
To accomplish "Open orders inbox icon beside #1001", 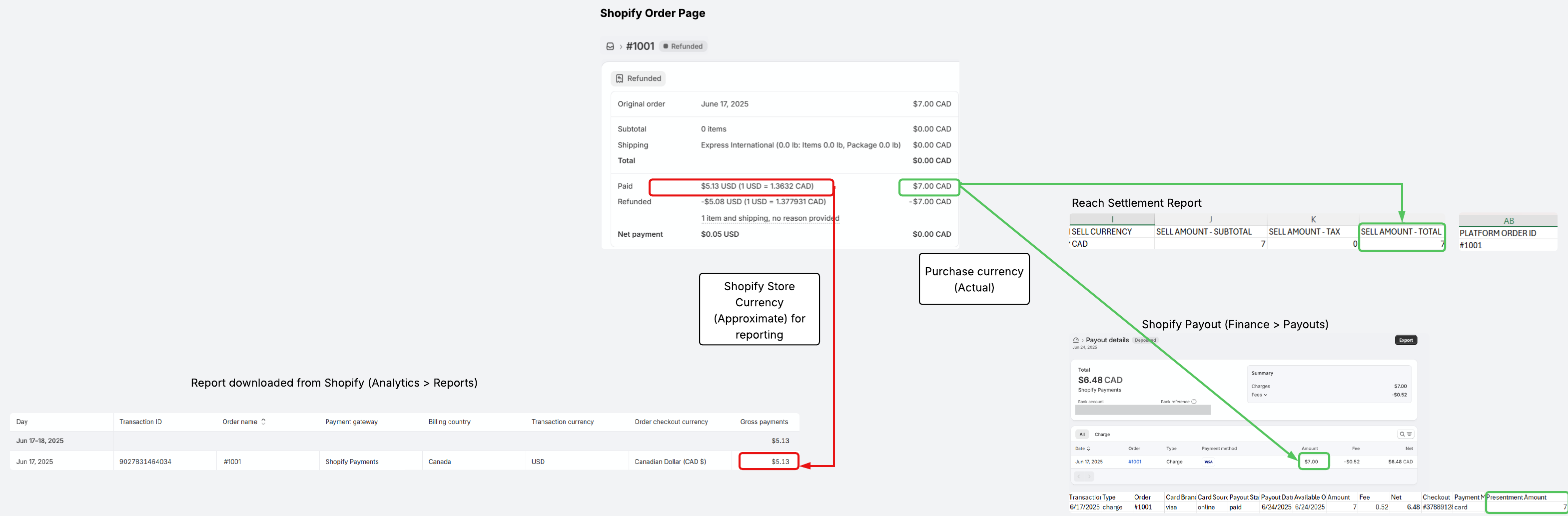I will pos(610,46).
